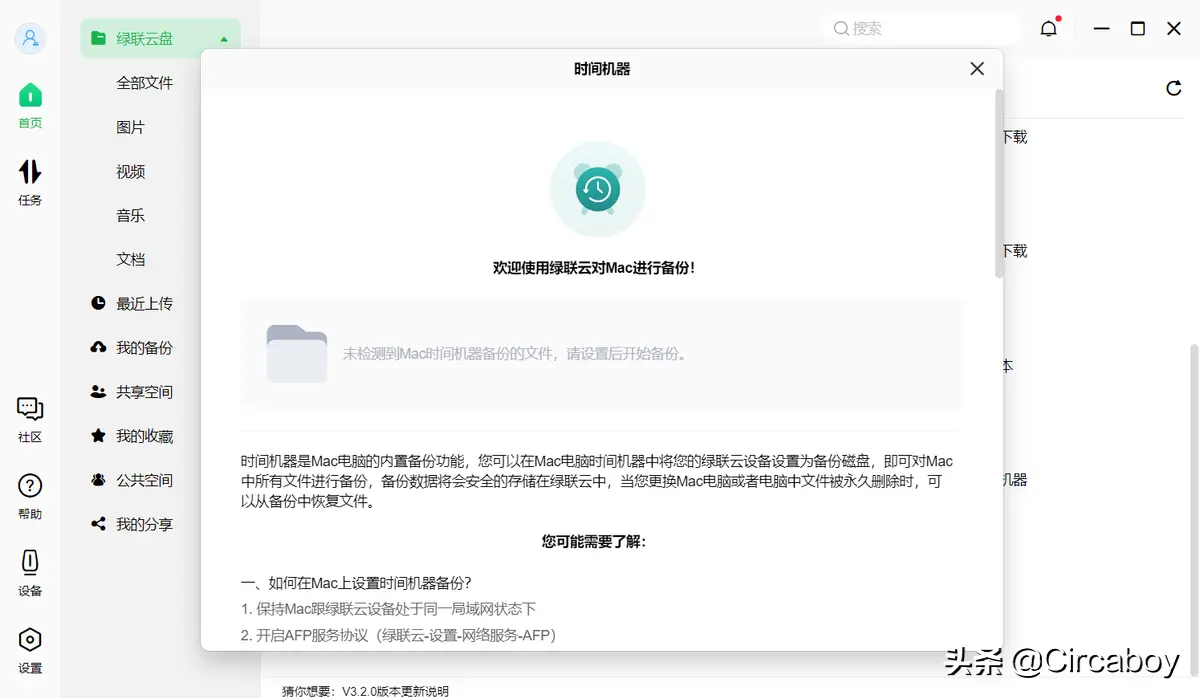Go to the 首页 home icon
This screenshot has width=1200, height=698.
30,96
